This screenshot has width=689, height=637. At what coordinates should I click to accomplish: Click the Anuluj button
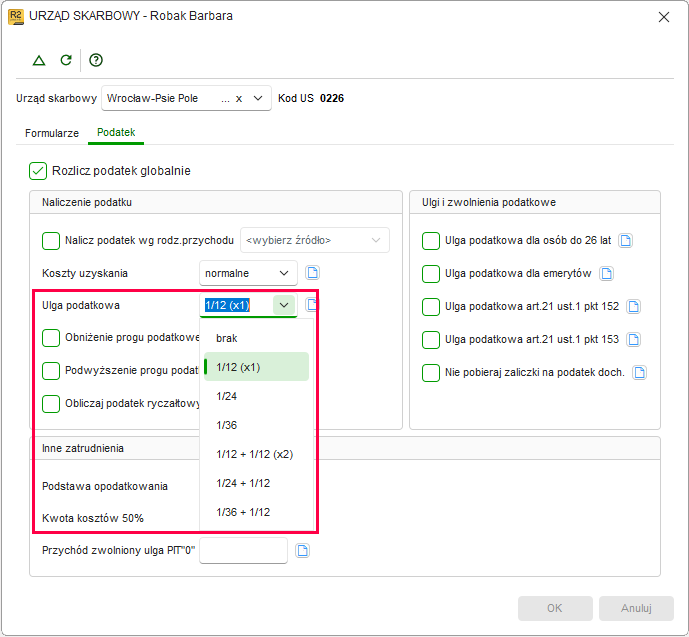click(x=636, y=608)
